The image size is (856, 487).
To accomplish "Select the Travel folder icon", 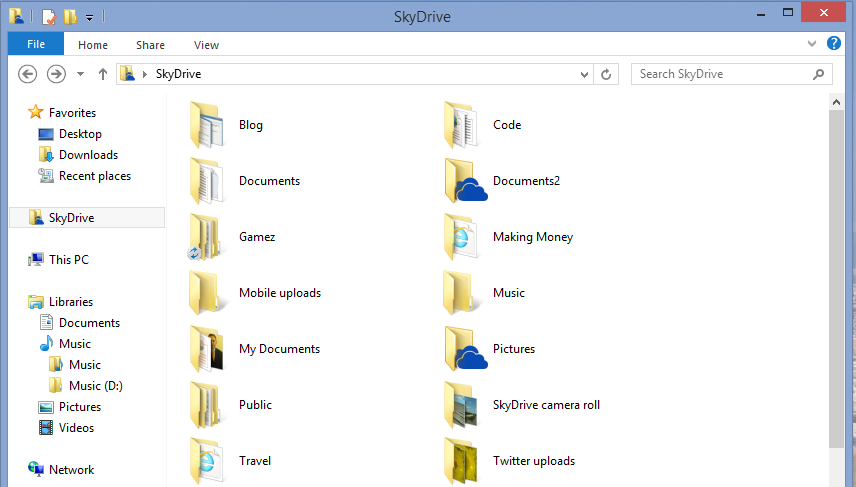I will [x=207, y=461].
